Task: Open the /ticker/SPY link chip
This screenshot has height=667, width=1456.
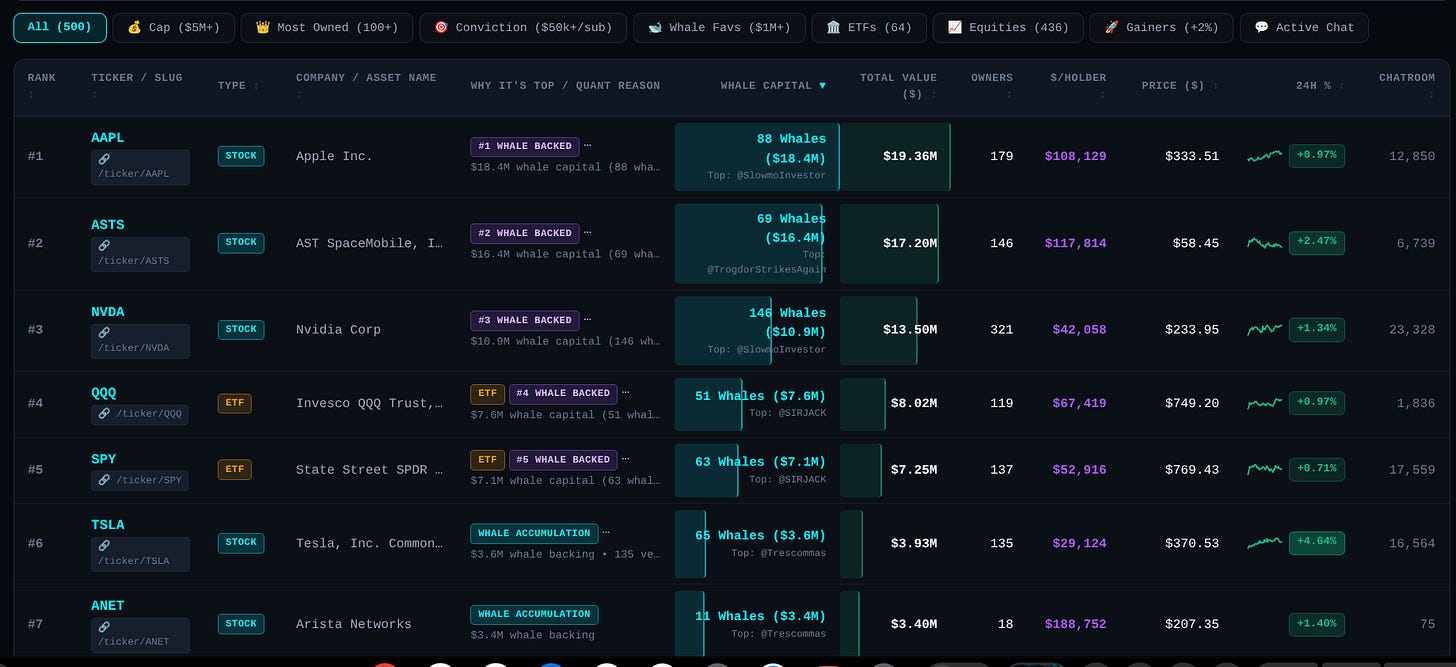Action: (139, 480)
